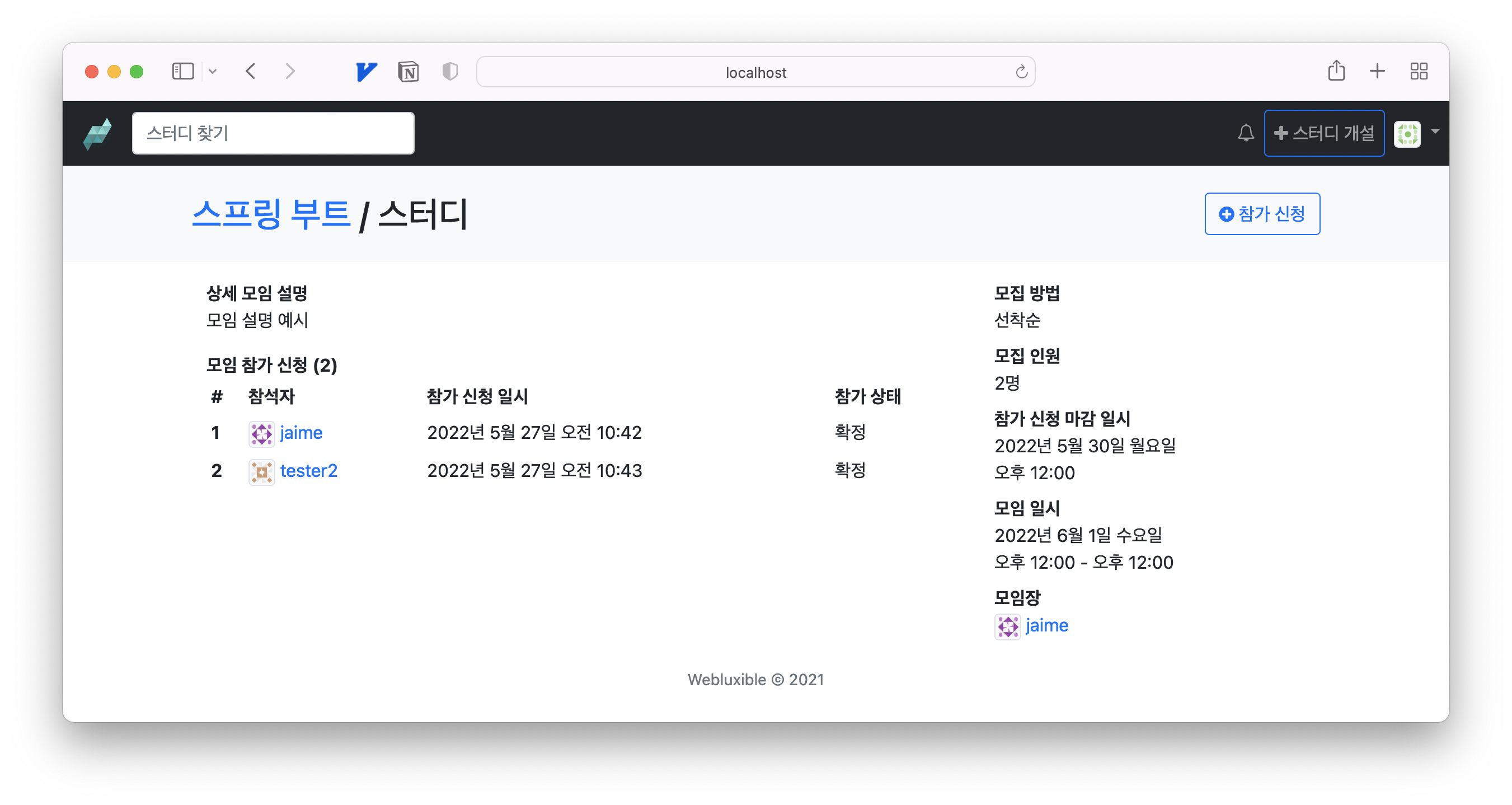Toggle the Safari sidebar

click(x=182, y=71)
